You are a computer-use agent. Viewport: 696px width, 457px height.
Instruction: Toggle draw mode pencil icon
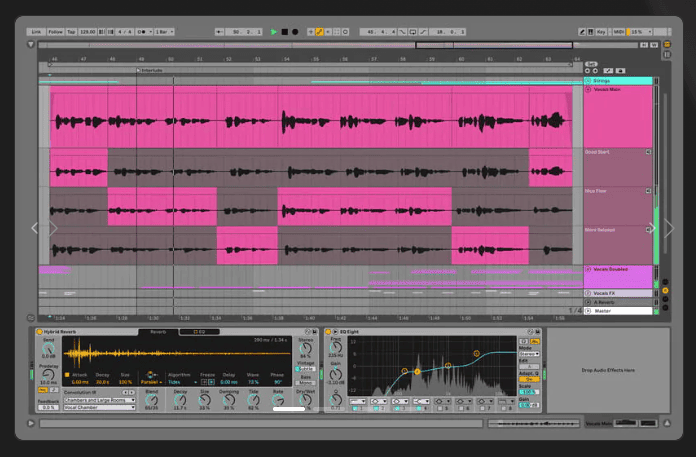(x=582, y=32)
